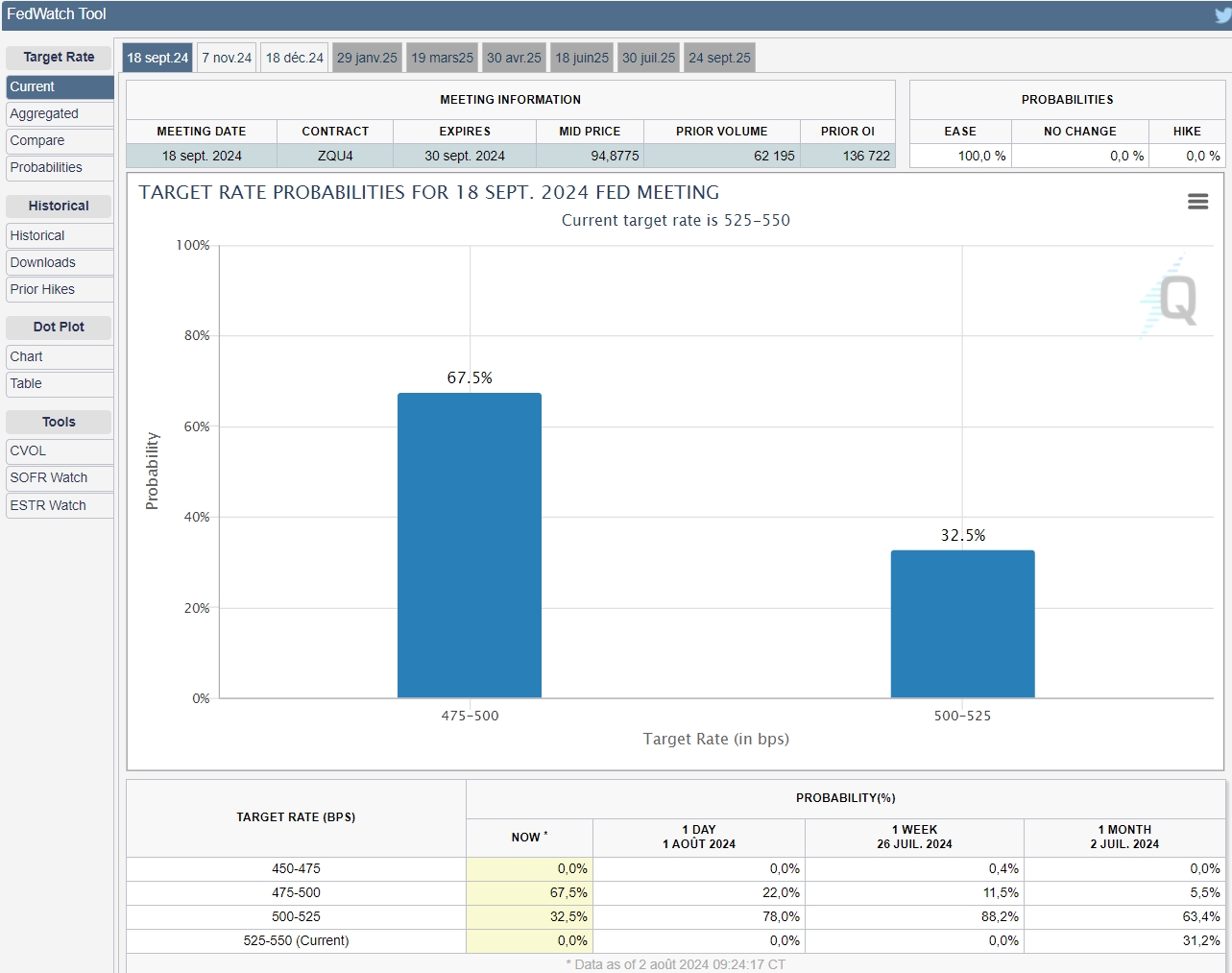Screen dimensions: 1232x973
Task: Open the chart hamburger menu icon
Action: pyautogui.click(x=1197, y=202)
